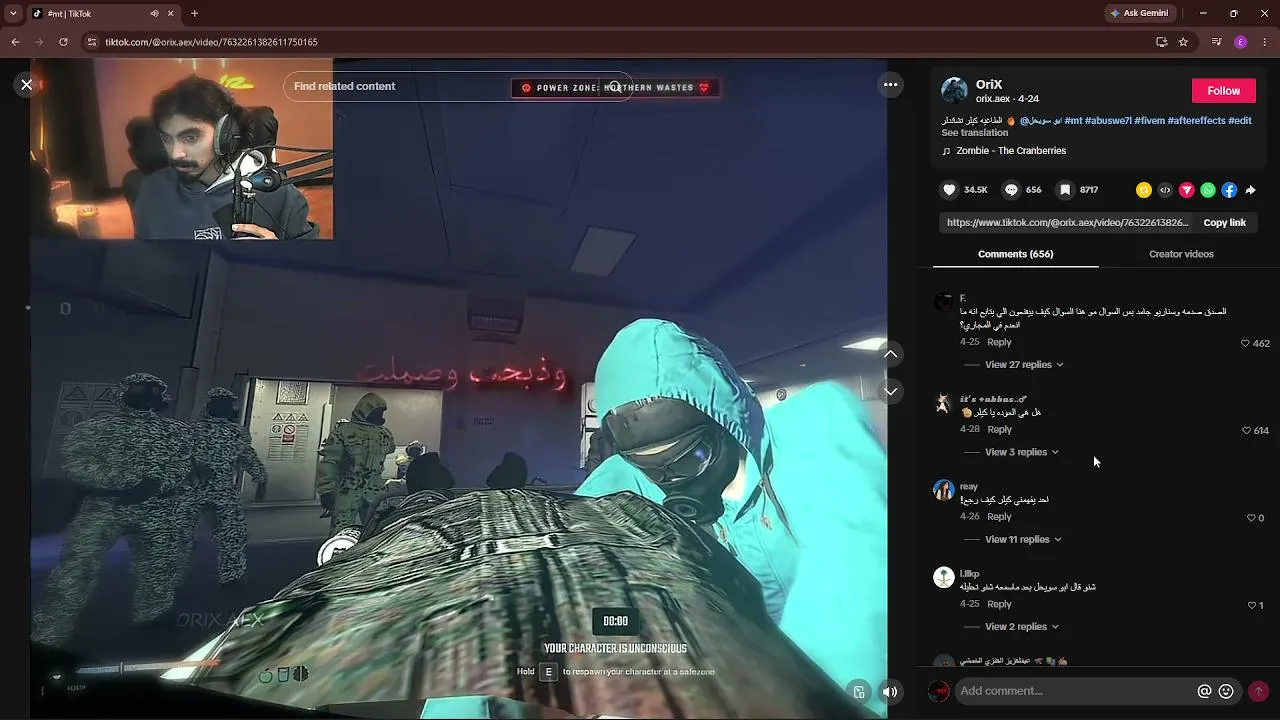Image resolution: width=1280 pixels, height=720 pixels.
Task: Click See translation link
Action: click(x=974, y=133)
